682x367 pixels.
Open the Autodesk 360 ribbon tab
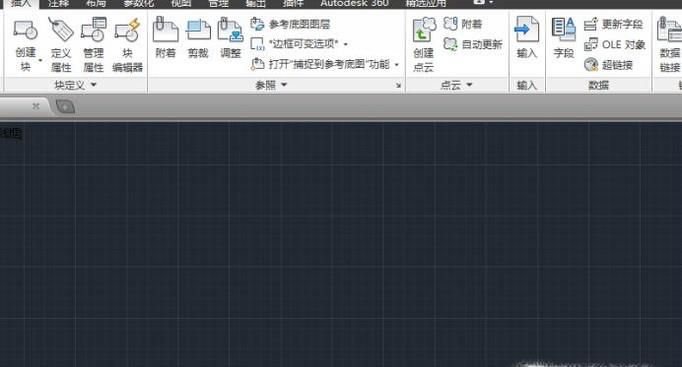click(354, 3)
